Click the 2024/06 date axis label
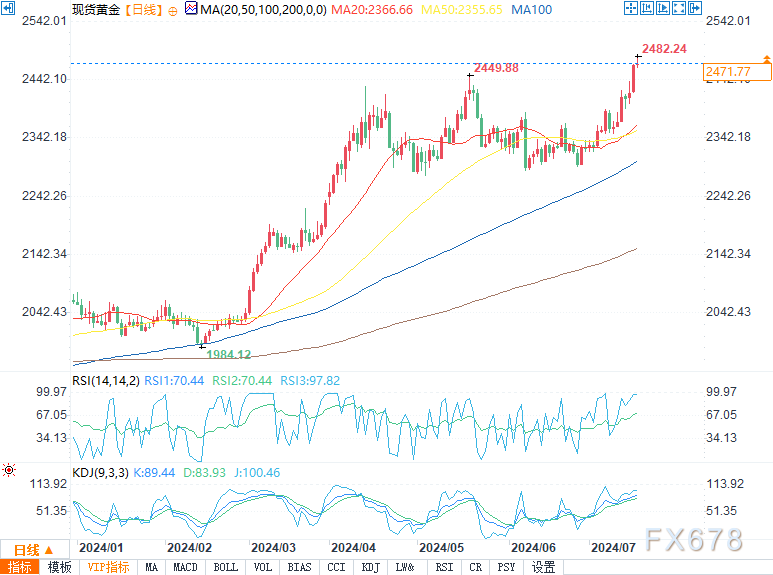The height and width of the screenshot is (575, 773). tap(533, 548)
